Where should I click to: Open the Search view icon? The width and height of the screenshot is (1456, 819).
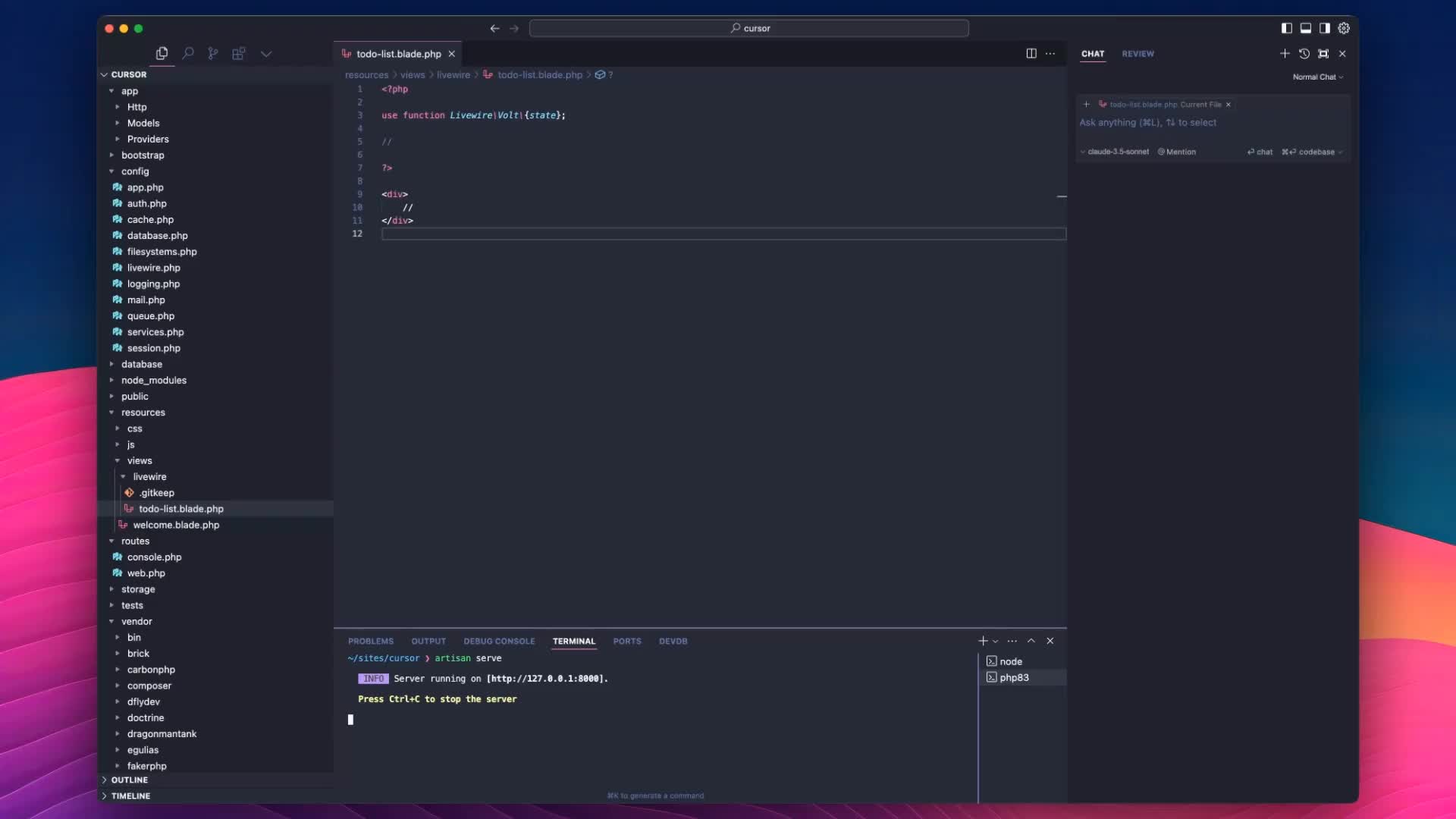point(188,53)
